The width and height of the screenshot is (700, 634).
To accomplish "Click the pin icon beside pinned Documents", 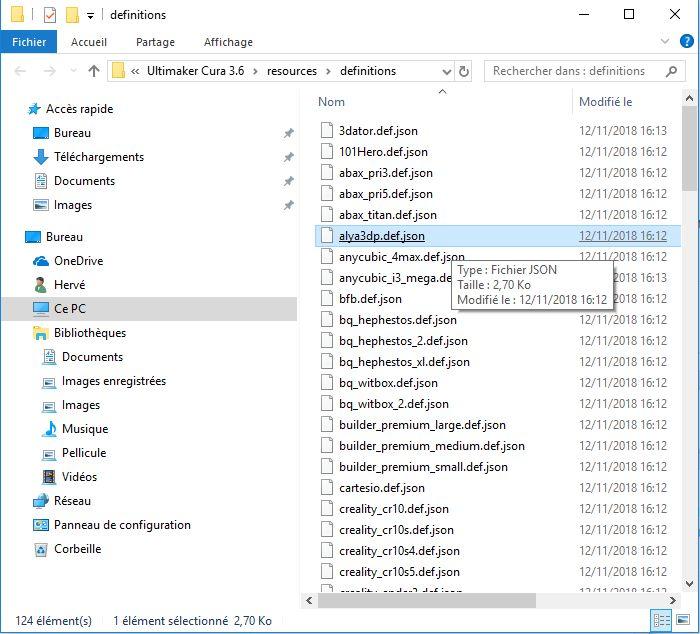I will click(289, 181).
